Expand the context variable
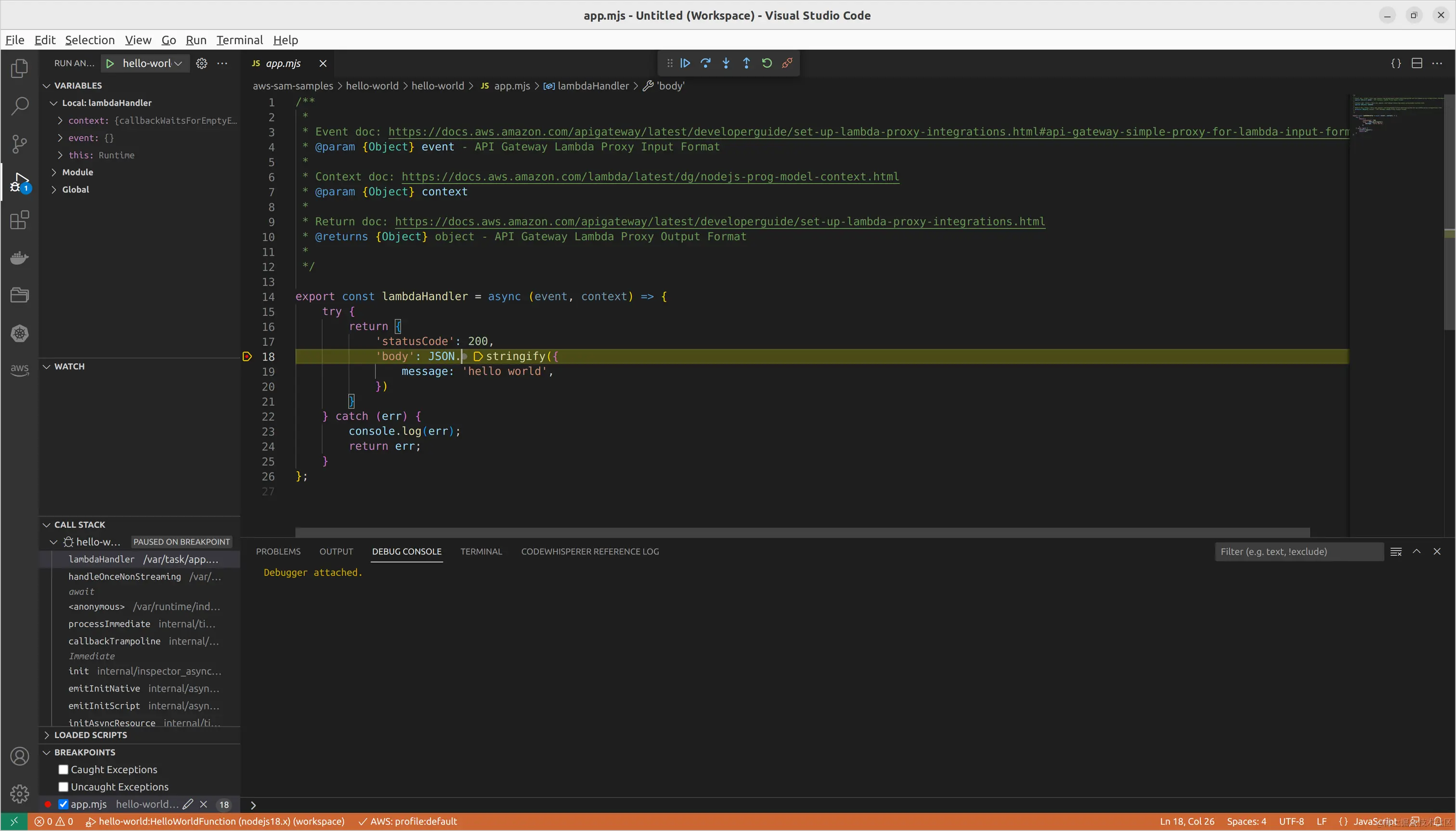 [60, 120]
